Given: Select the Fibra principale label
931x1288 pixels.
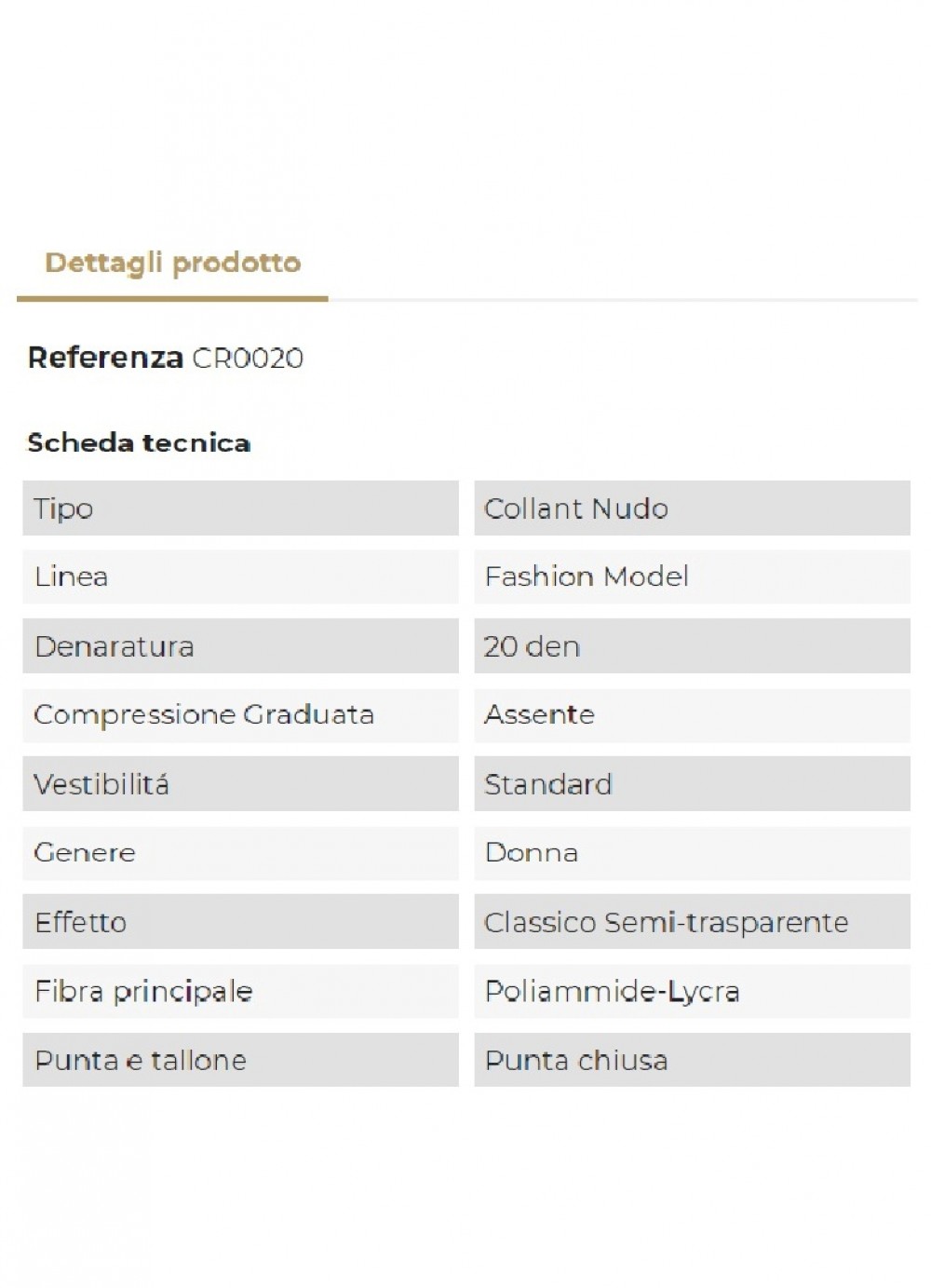Looking at the screenshot, I should 143,992.
